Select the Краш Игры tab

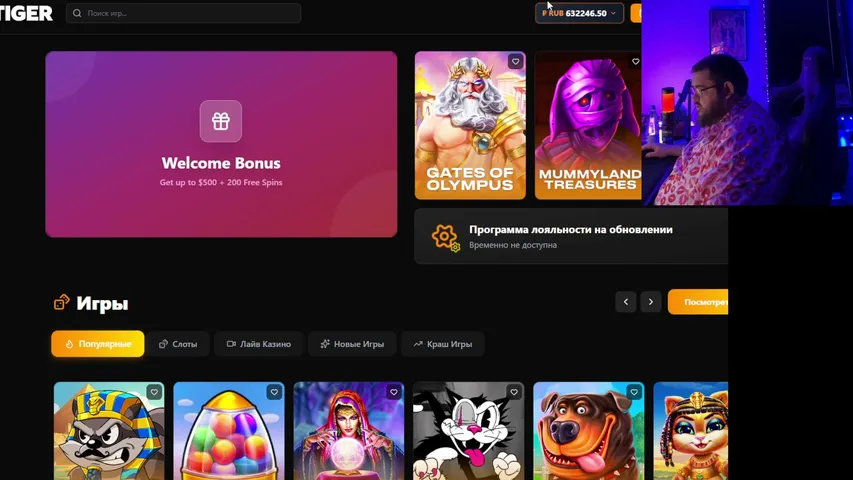[442, 344]
